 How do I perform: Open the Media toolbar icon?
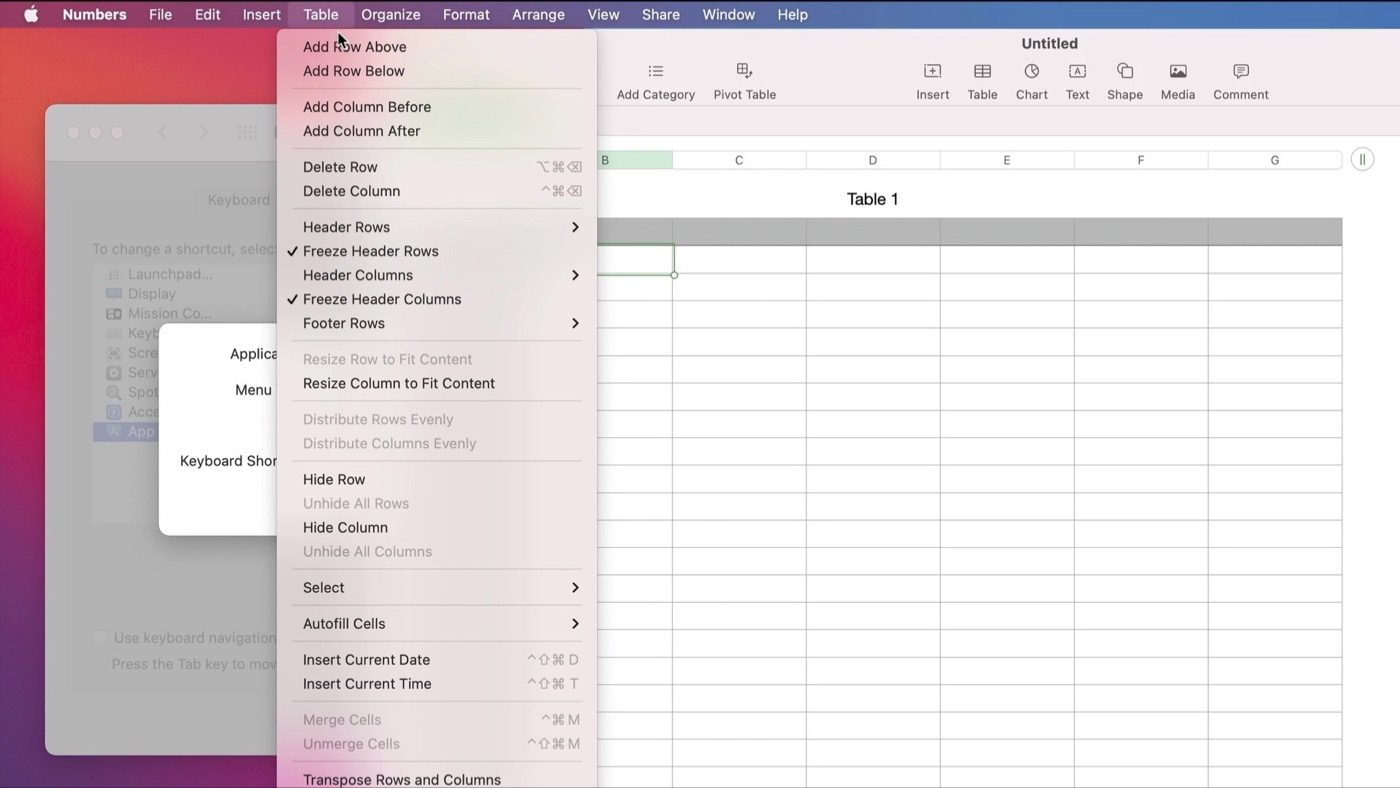[x=1177, y=72]
